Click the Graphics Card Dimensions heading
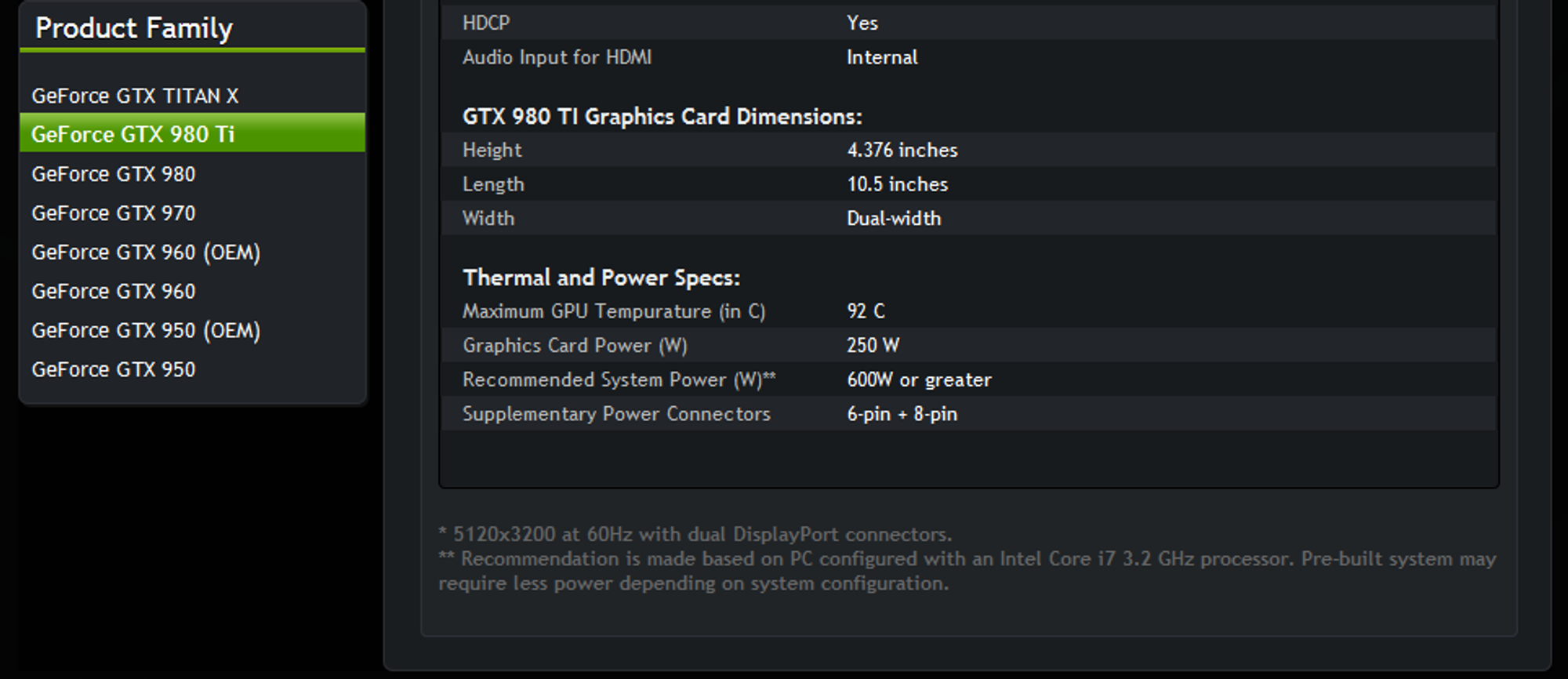 662,116
